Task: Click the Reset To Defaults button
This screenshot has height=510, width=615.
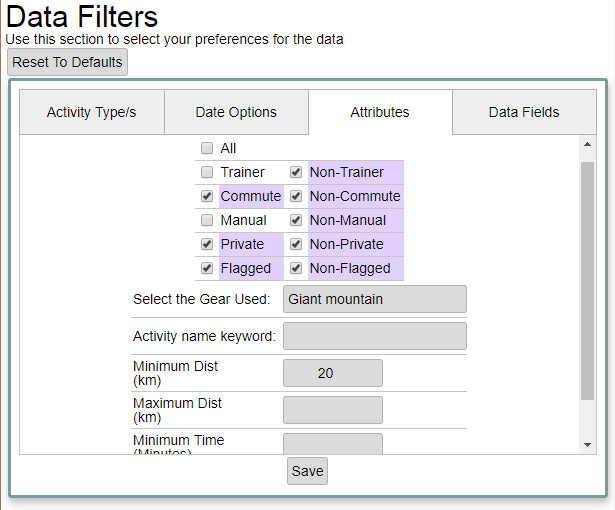Action: coord(67,62)
